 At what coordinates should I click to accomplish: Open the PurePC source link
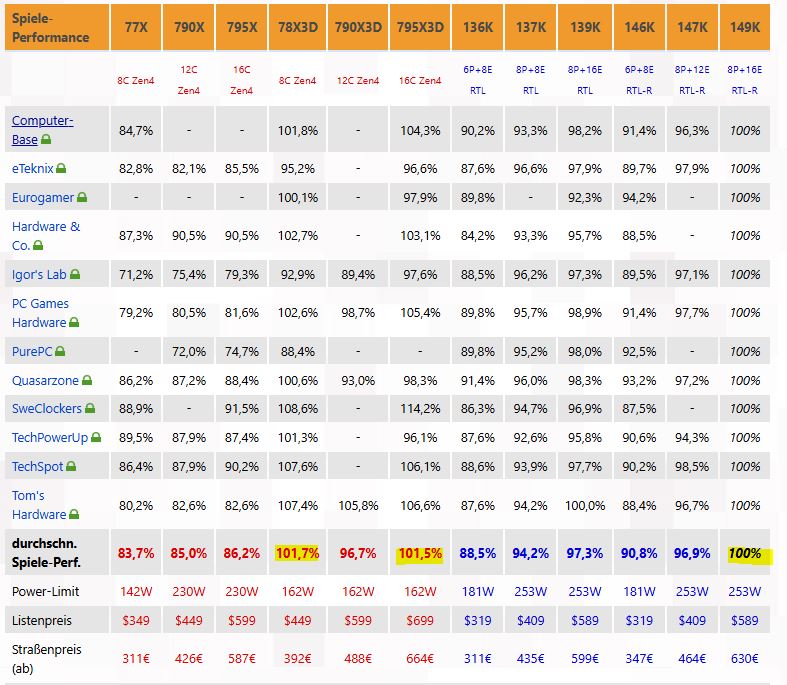(x=32, y=351)
